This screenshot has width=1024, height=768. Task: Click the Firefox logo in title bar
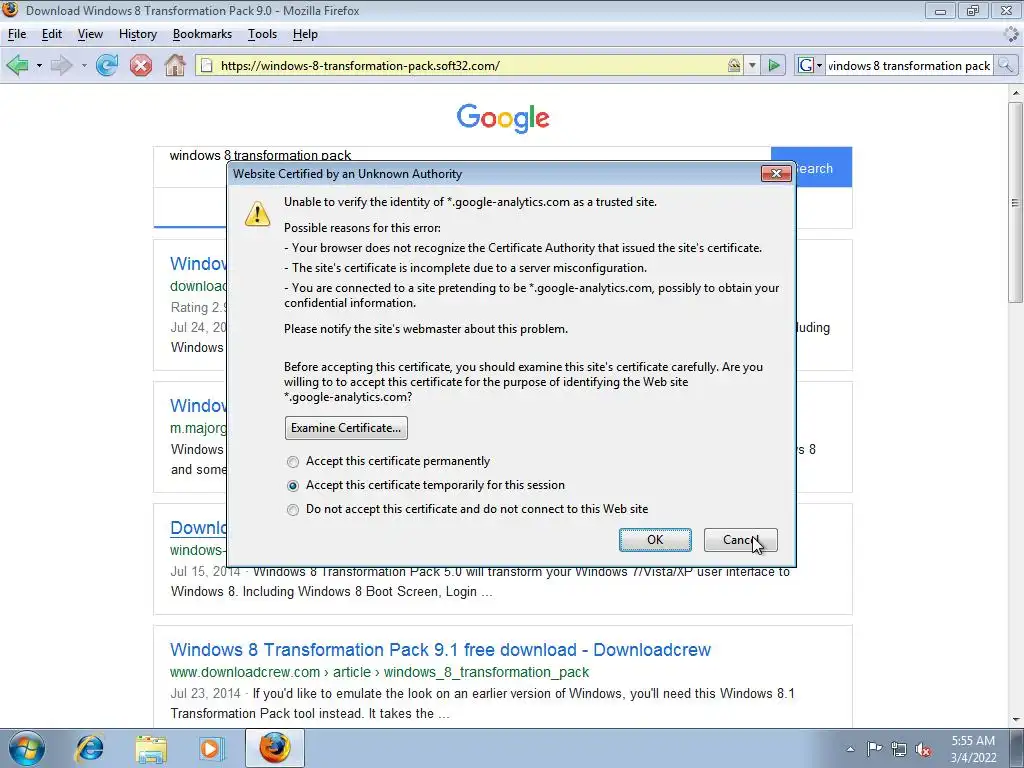click(x=10, y=10)
